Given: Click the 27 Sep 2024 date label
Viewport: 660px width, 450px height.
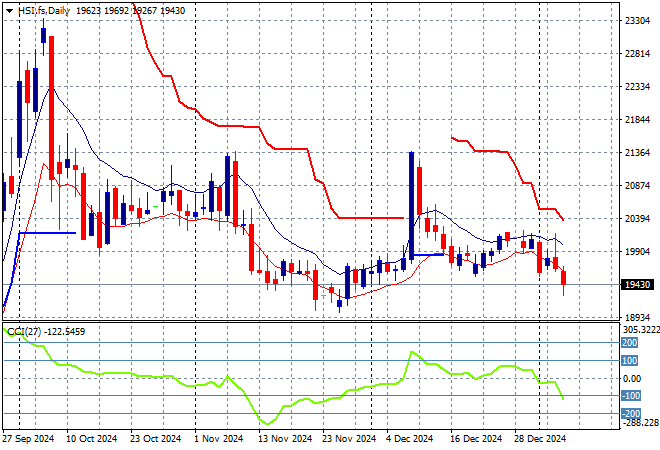Looking at the screenshot, I should [29, 439].
